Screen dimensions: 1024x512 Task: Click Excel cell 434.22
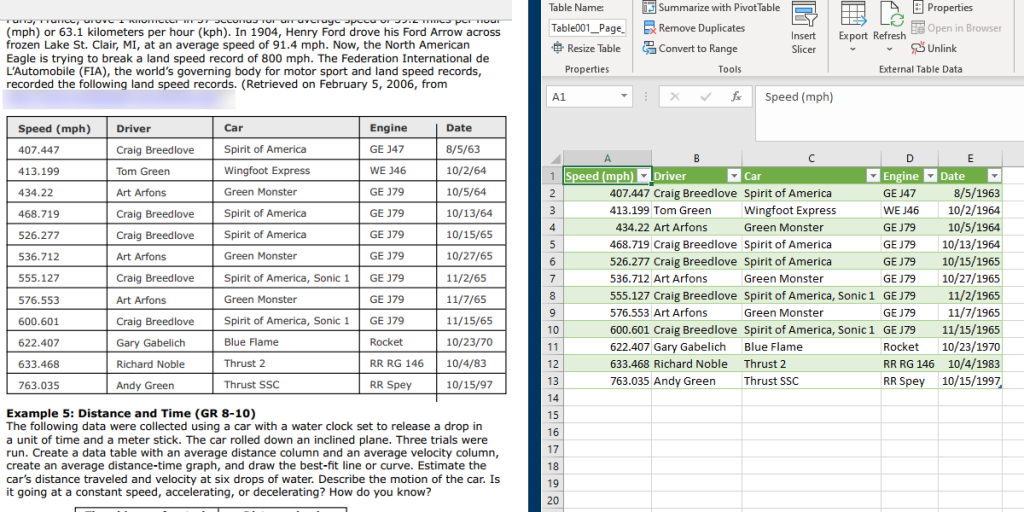(607, 227)
